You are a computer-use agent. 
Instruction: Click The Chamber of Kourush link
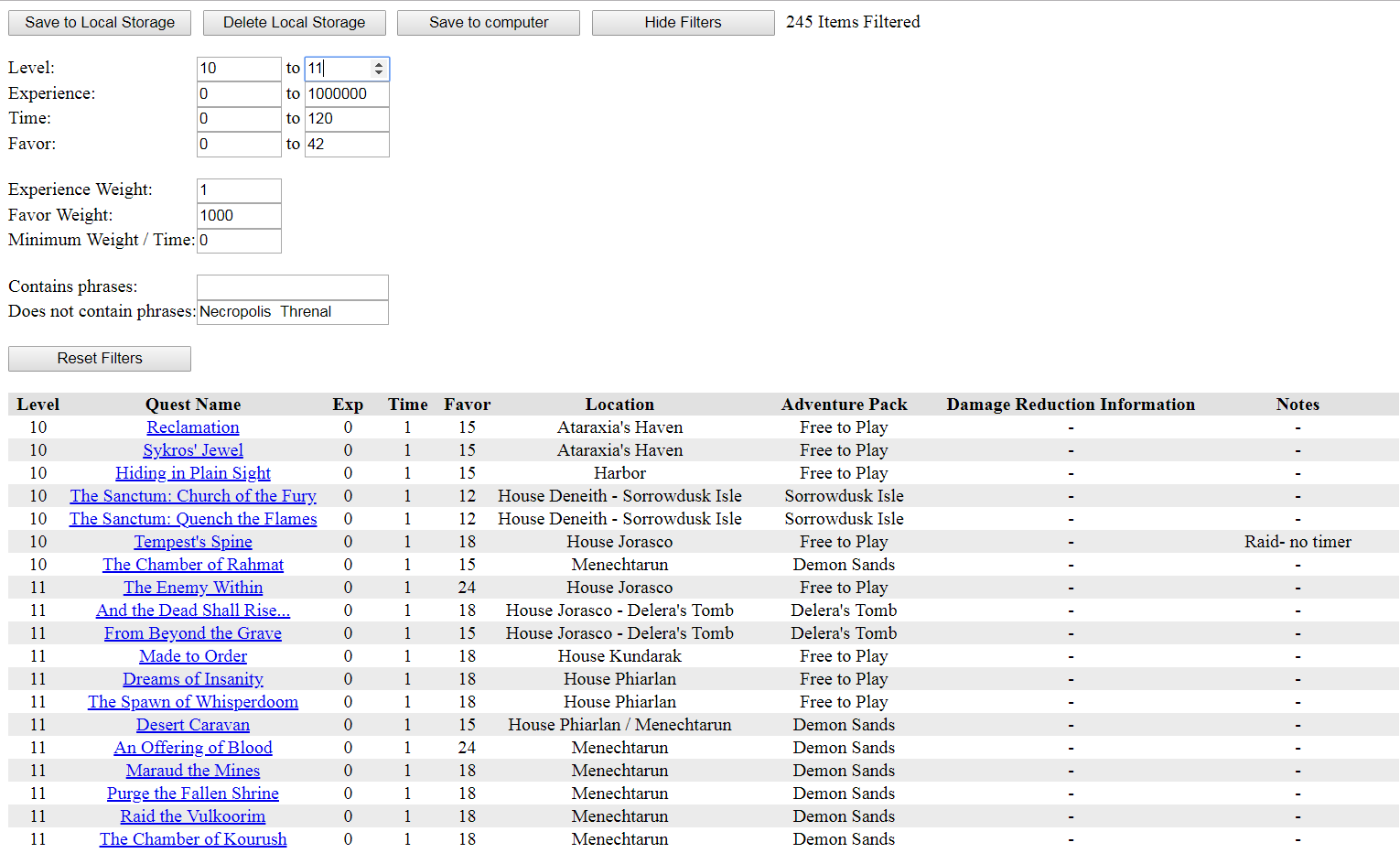(193, 839)
